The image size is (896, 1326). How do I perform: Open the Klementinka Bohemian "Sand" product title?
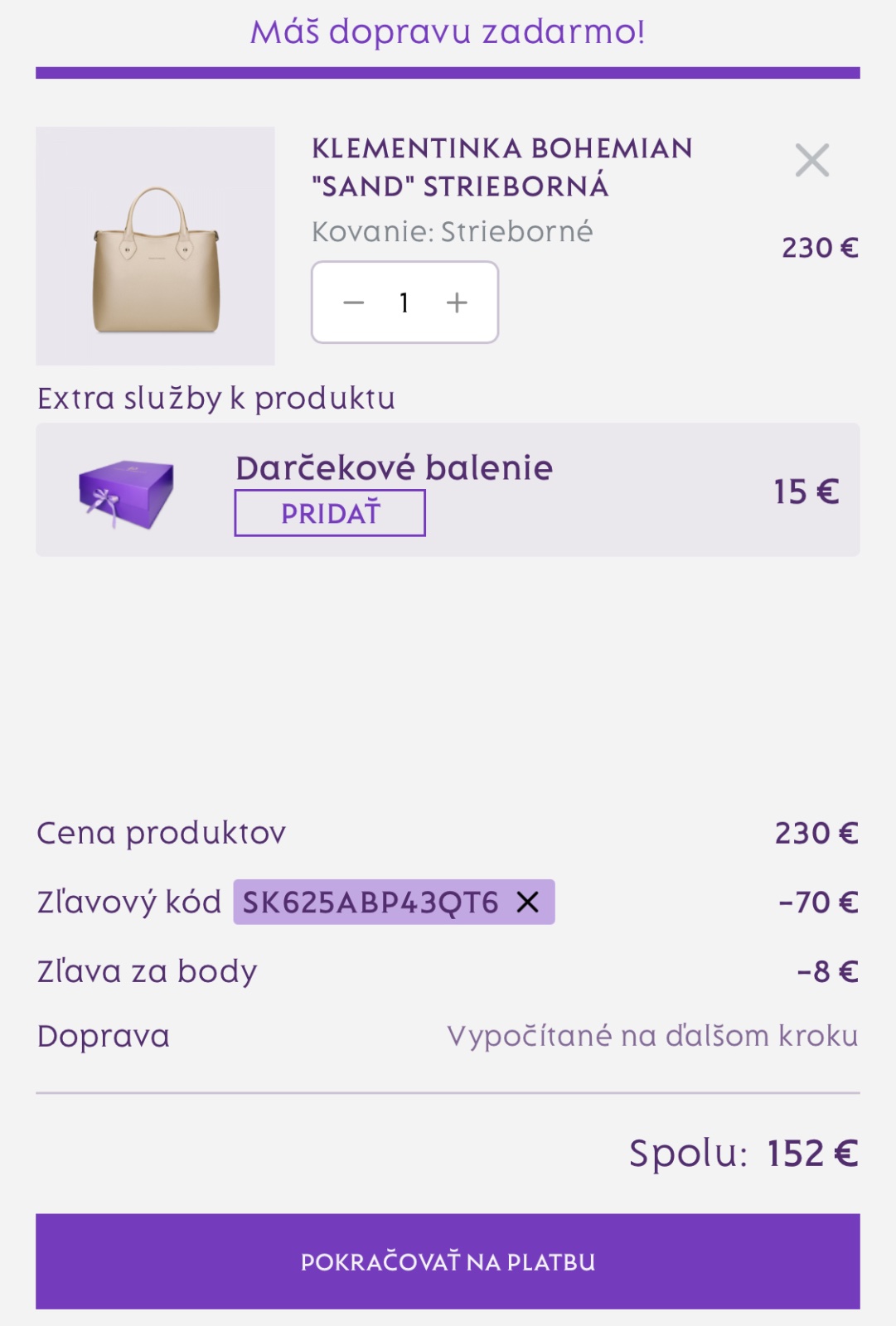[501, 167]
